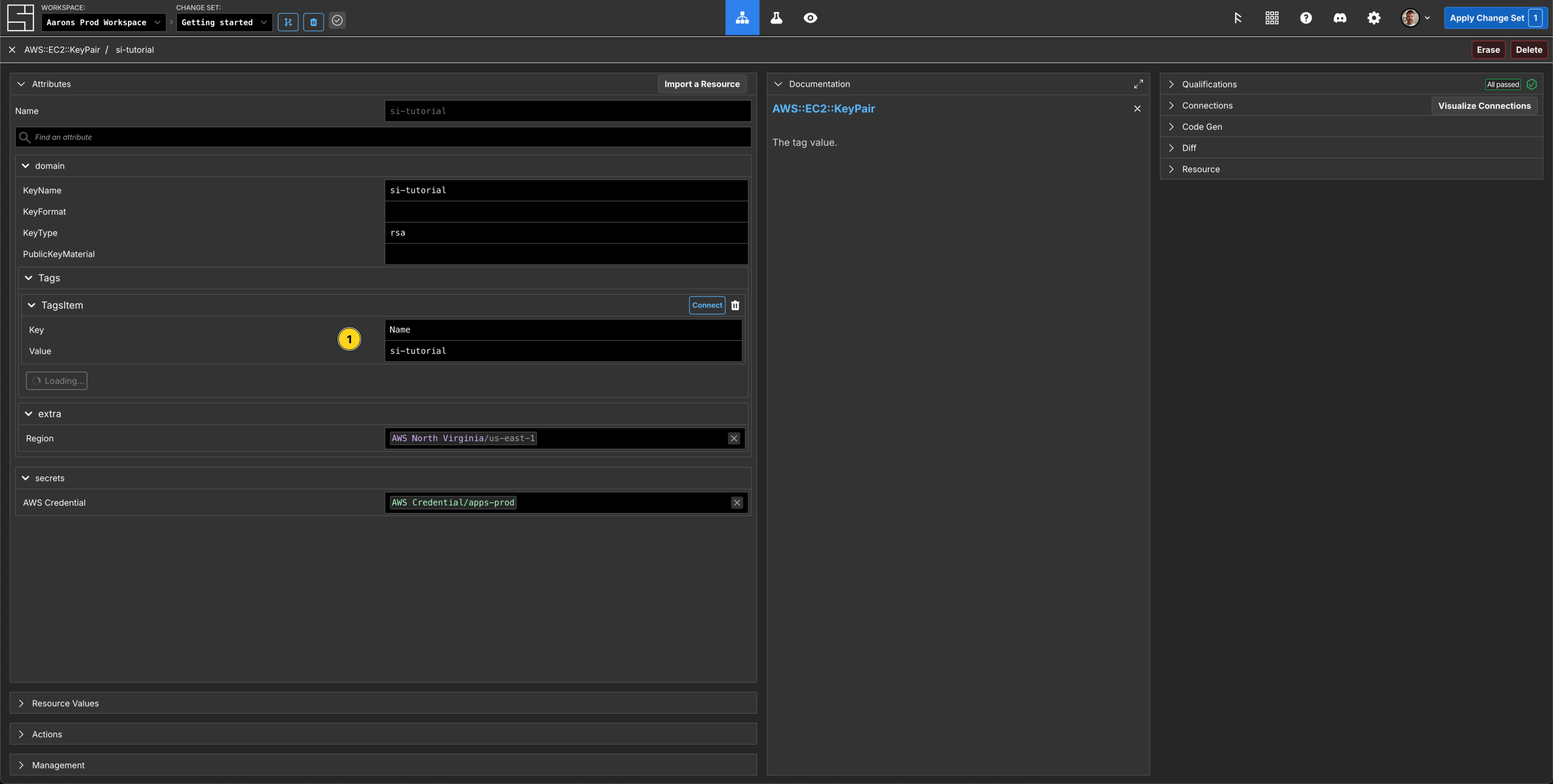Open the Workspace dropdown
The height and width of the screenshot is (784, 1553).
coord(104,22)
